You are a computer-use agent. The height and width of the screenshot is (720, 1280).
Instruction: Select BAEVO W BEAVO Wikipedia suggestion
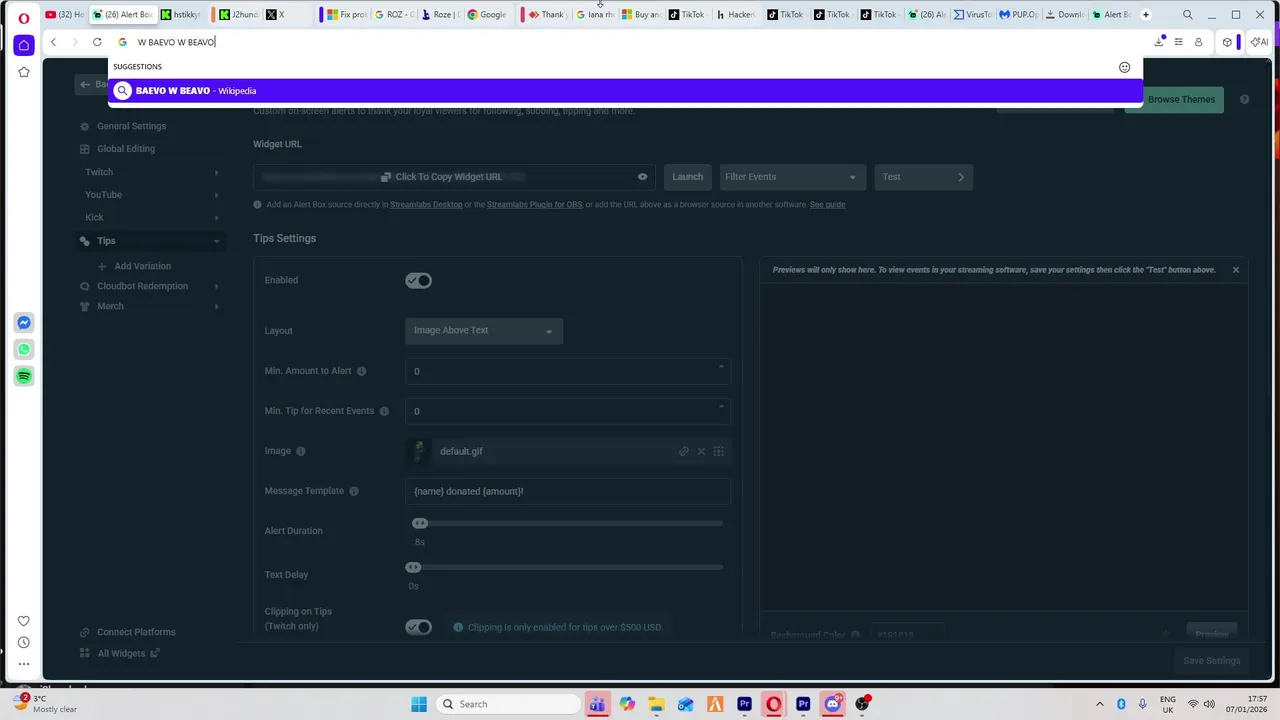[625, 91]
